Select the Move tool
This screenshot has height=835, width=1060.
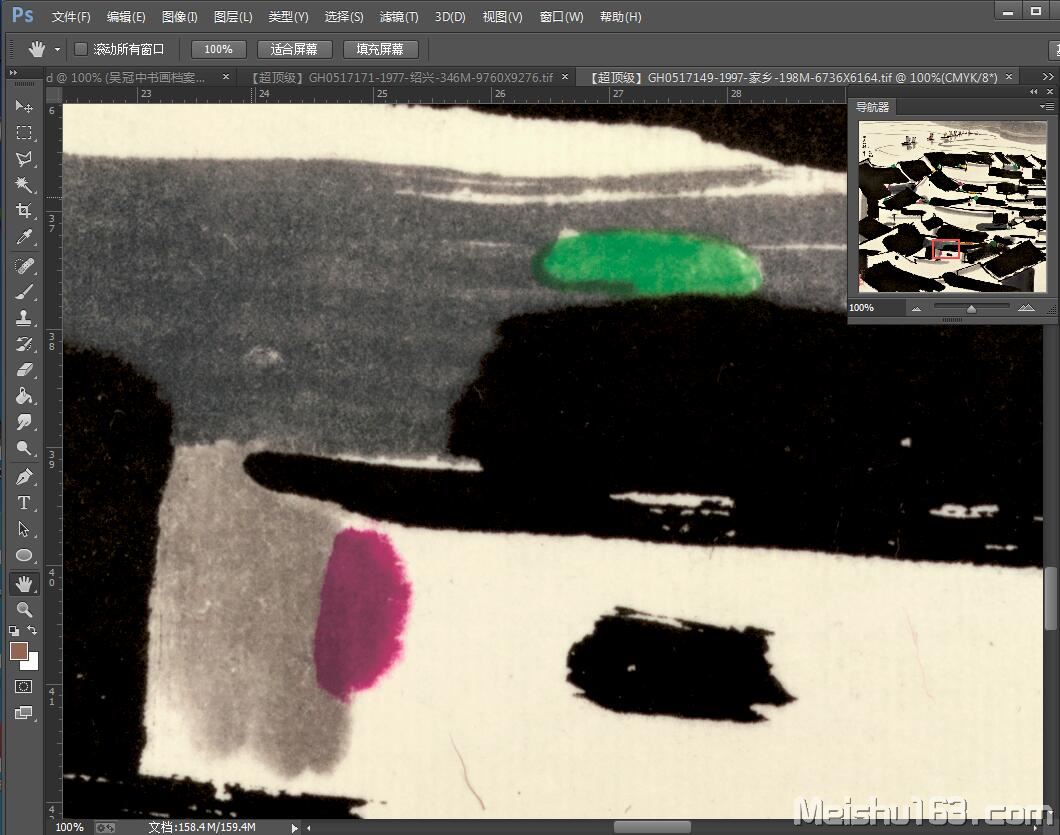pos(24,106)
